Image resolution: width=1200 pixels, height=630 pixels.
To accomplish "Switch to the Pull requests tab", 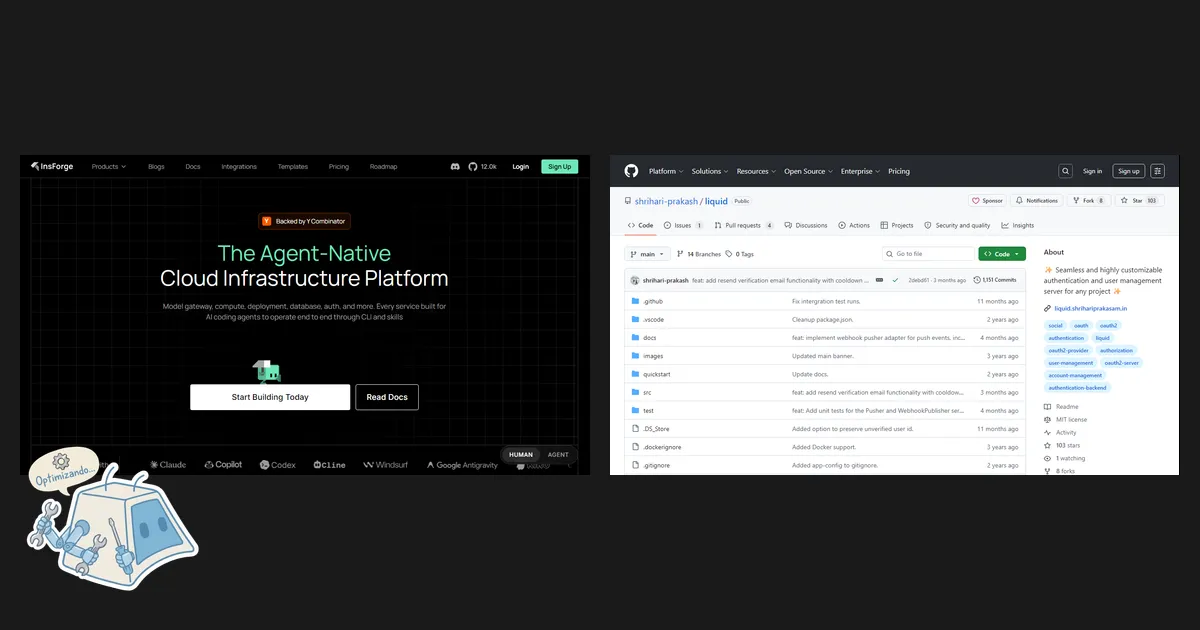I will tap(743, 226).
